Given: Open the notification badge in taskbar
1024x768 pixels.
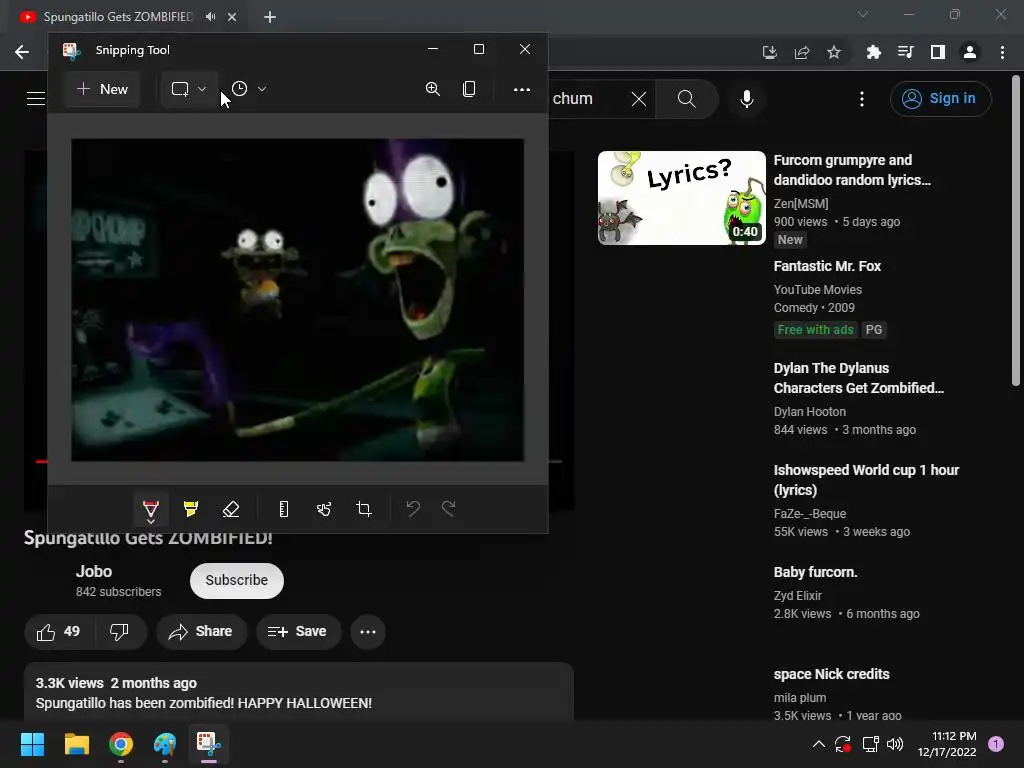Looking at the screenshot, I should click(x=996, y=744).
